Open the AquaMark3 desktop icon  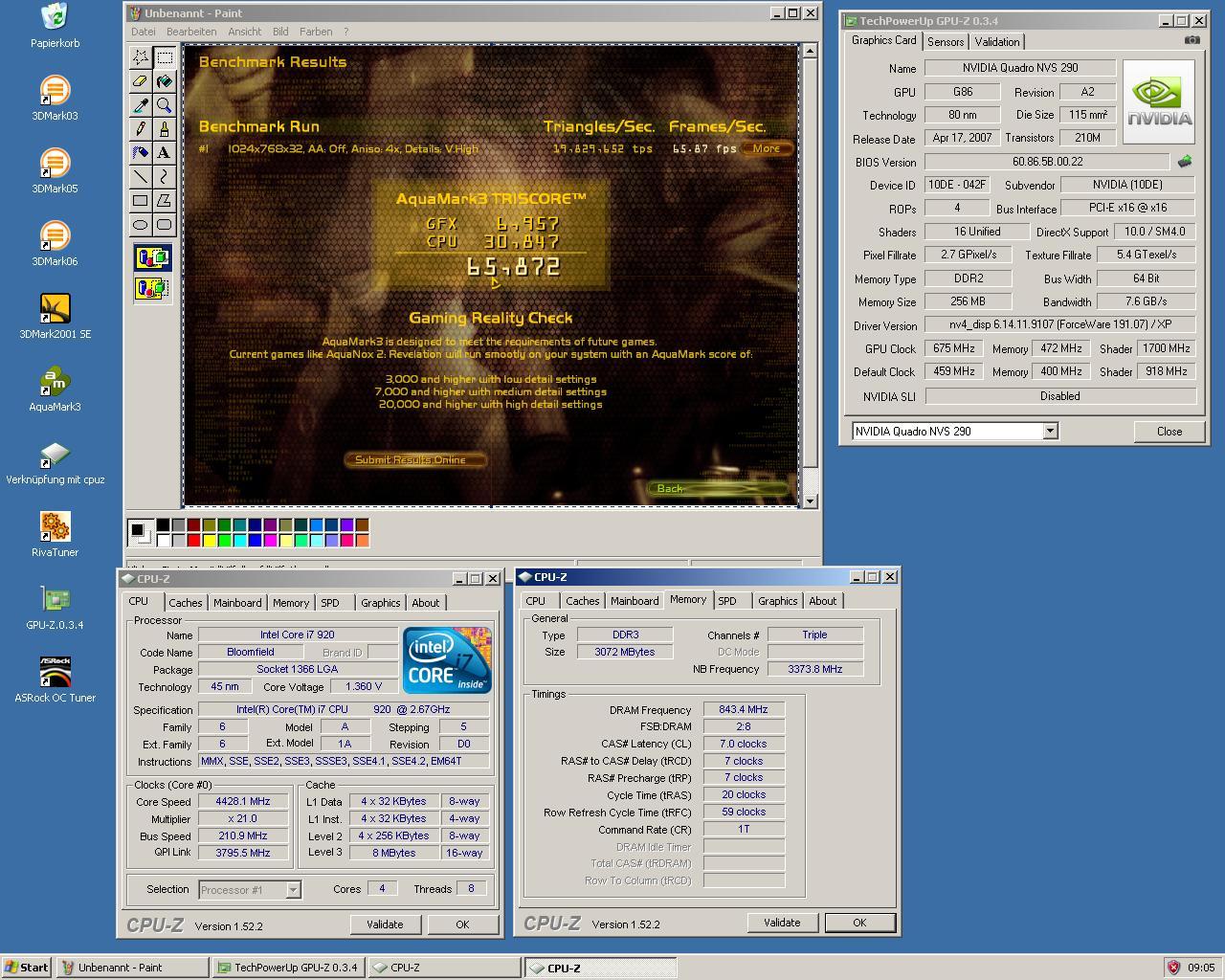click(55, 390)
